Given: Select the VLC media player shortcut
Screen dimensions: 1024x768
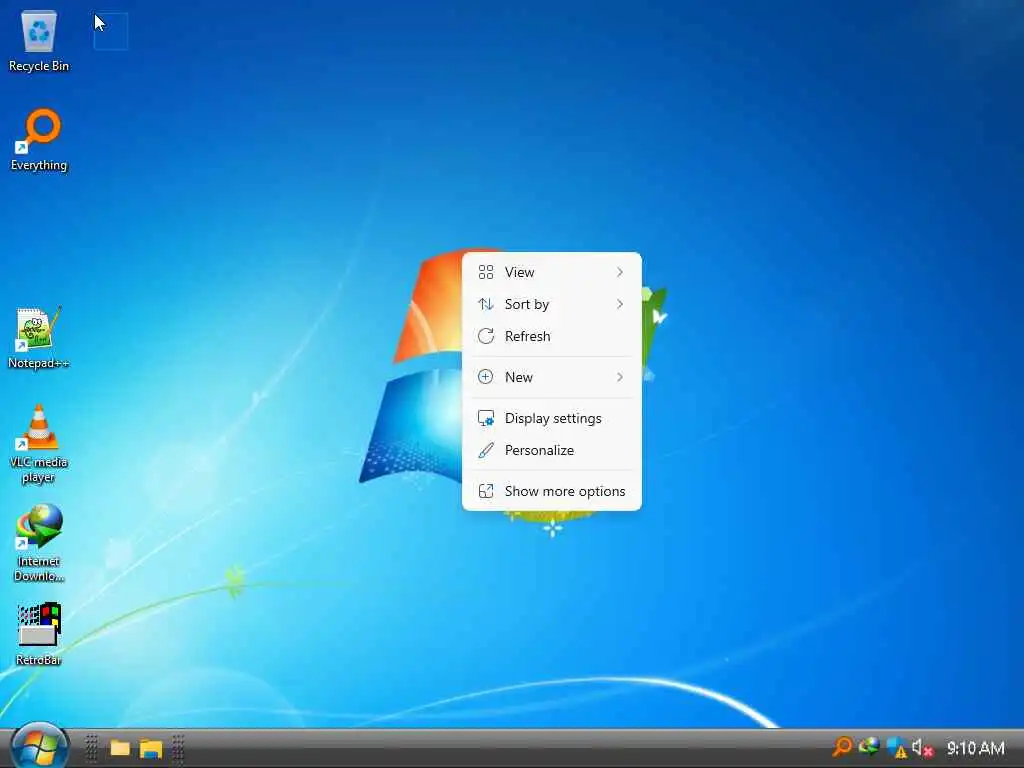Looking at the screenshot, I should pyautogui.click(x=39, y=444).
